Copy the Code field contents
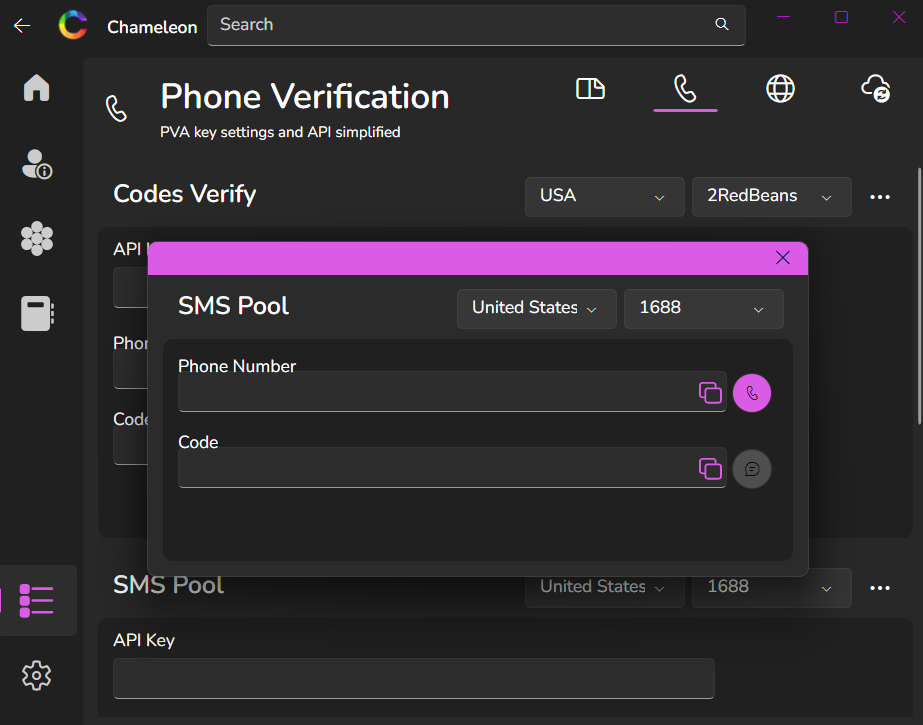 [711, 468]
